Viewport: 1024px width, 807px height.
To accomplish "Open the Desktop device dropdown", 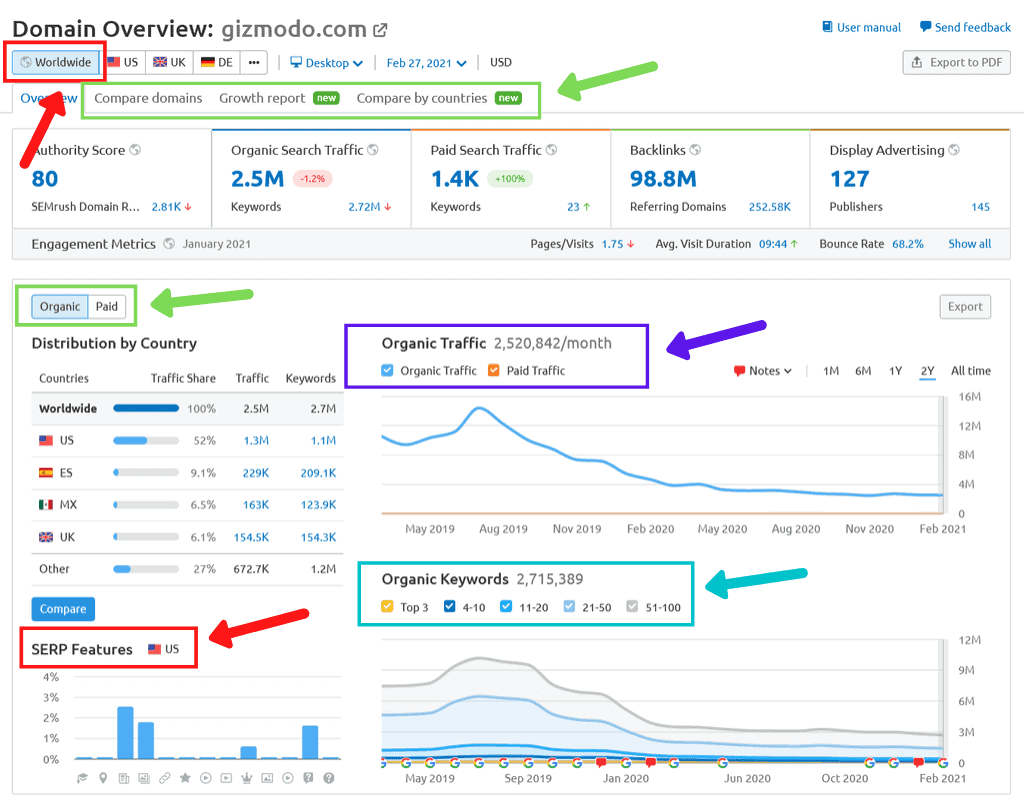I will click(327, 63).
